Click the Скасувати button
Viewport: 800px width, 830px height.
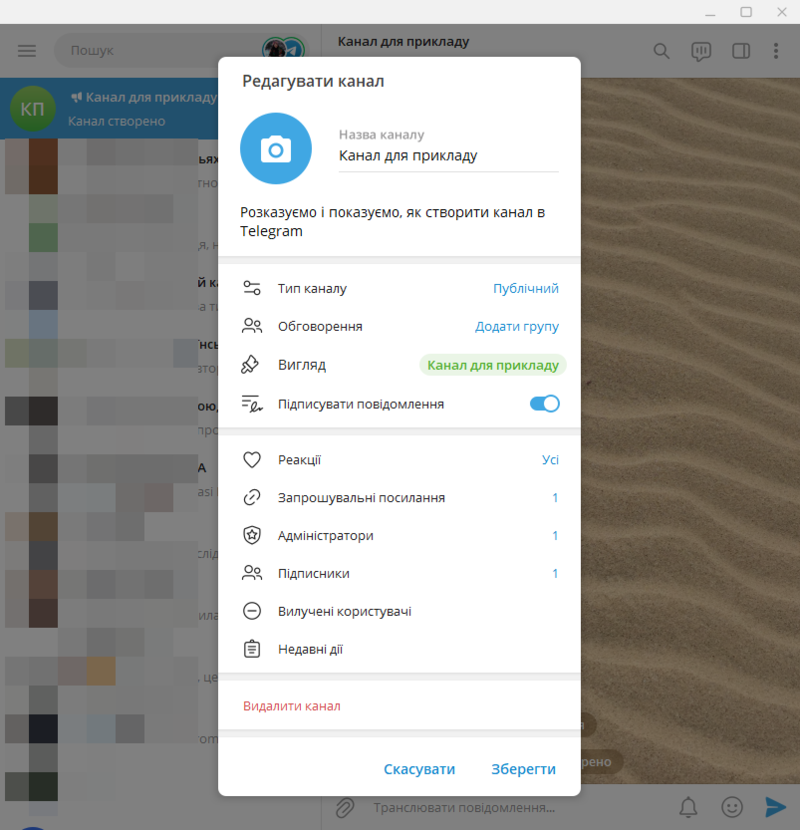(419, 769)
